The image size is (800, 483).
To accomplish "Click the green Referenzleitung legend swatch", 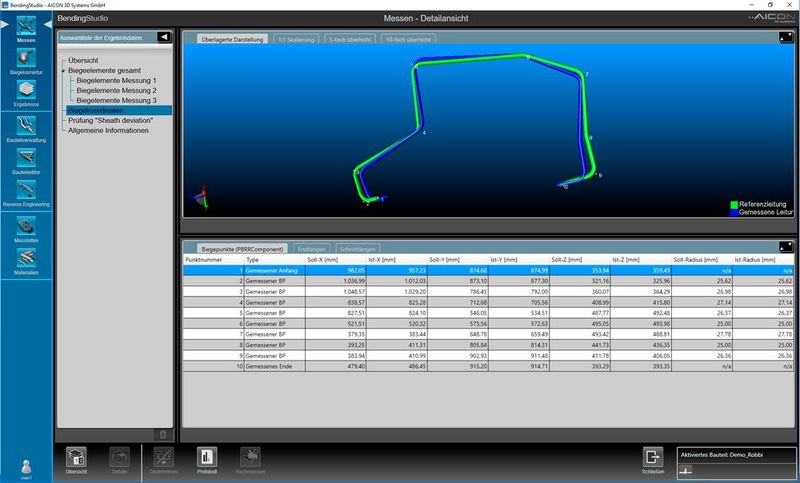I will [x=734, y=205].
